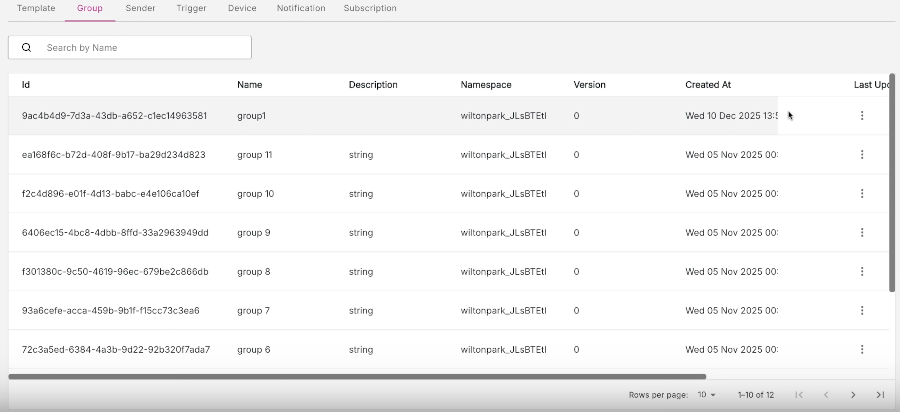The width and height of the screenshot is (900, 412).
Task: Click the search magnifier icon
Action: 26,48
